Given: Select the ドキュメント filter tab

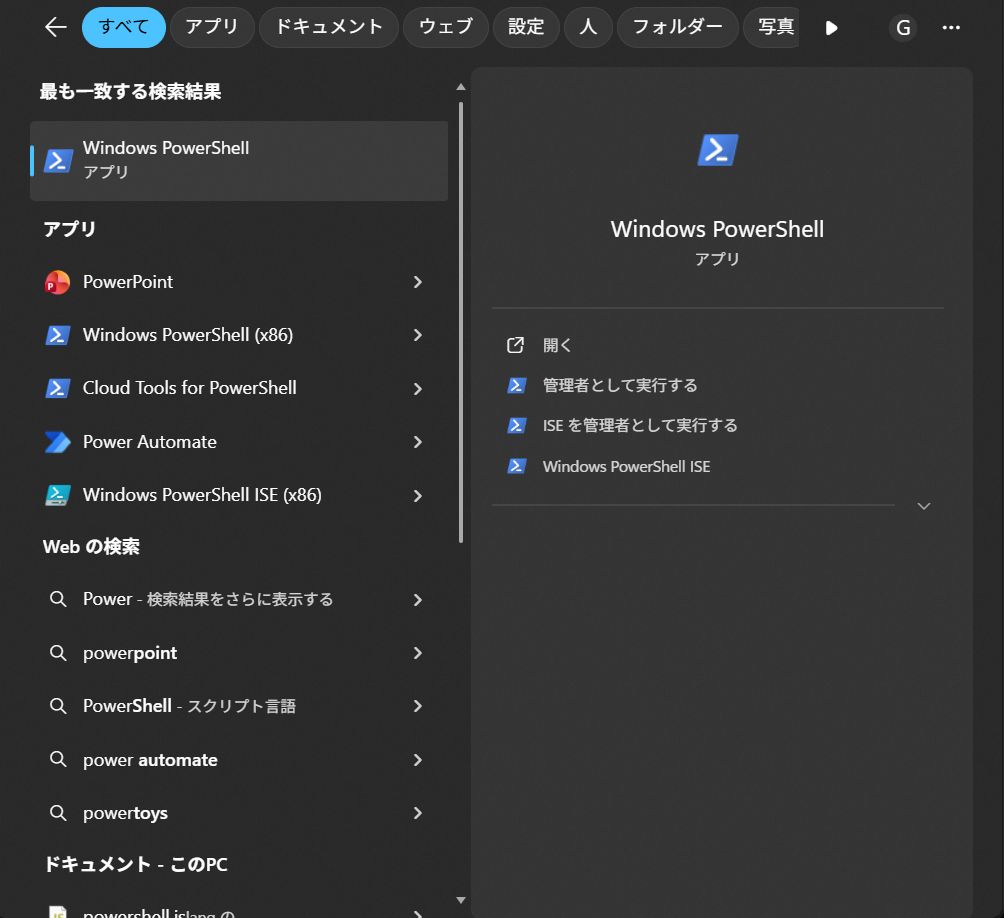Looking at the screenshot, I should [328, 27].
